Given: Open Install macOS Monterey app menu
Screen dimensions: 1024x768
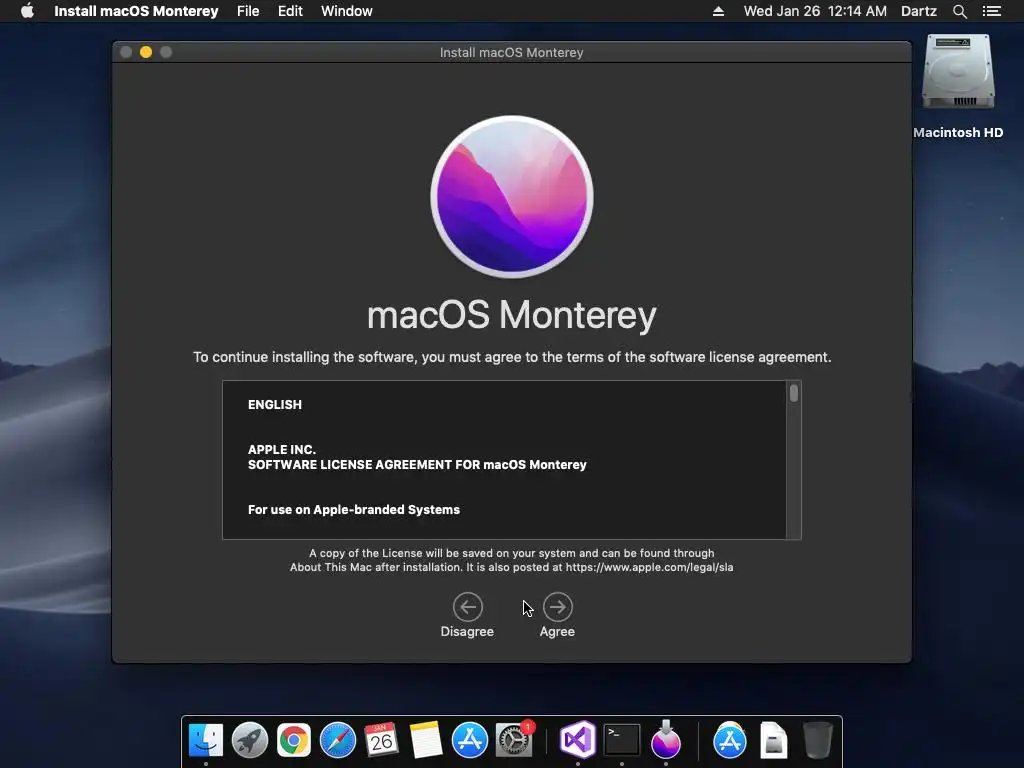Looking at the screenshot, I should [x=136, y=11].
